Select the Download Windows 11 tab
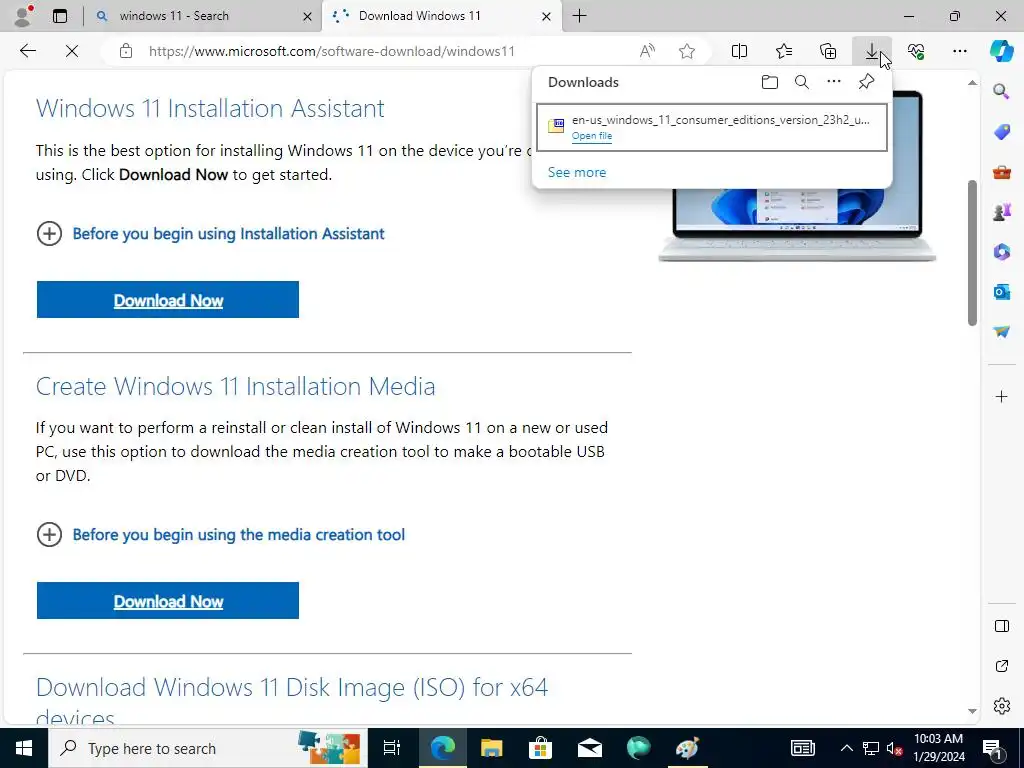This screenshot has height=768, width=1024. 441,16
